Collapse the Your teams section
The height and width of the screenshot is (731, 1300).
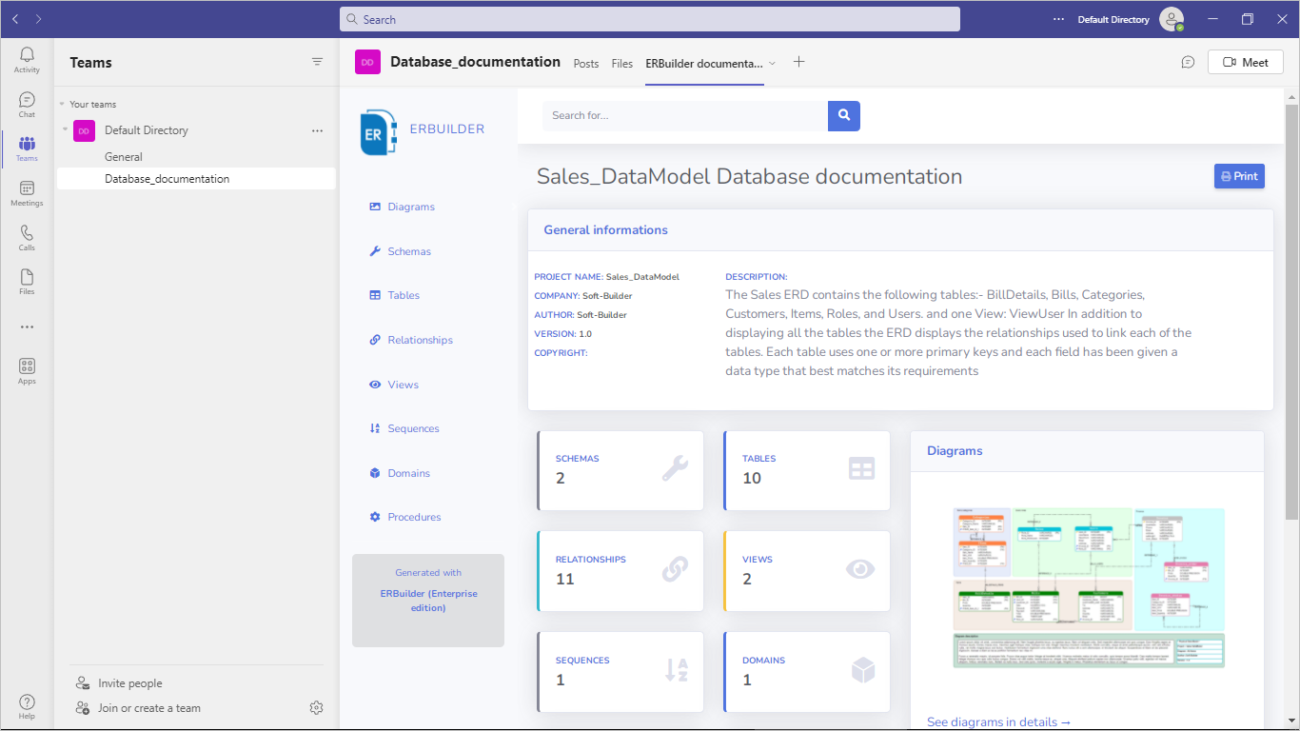(60, 104)
